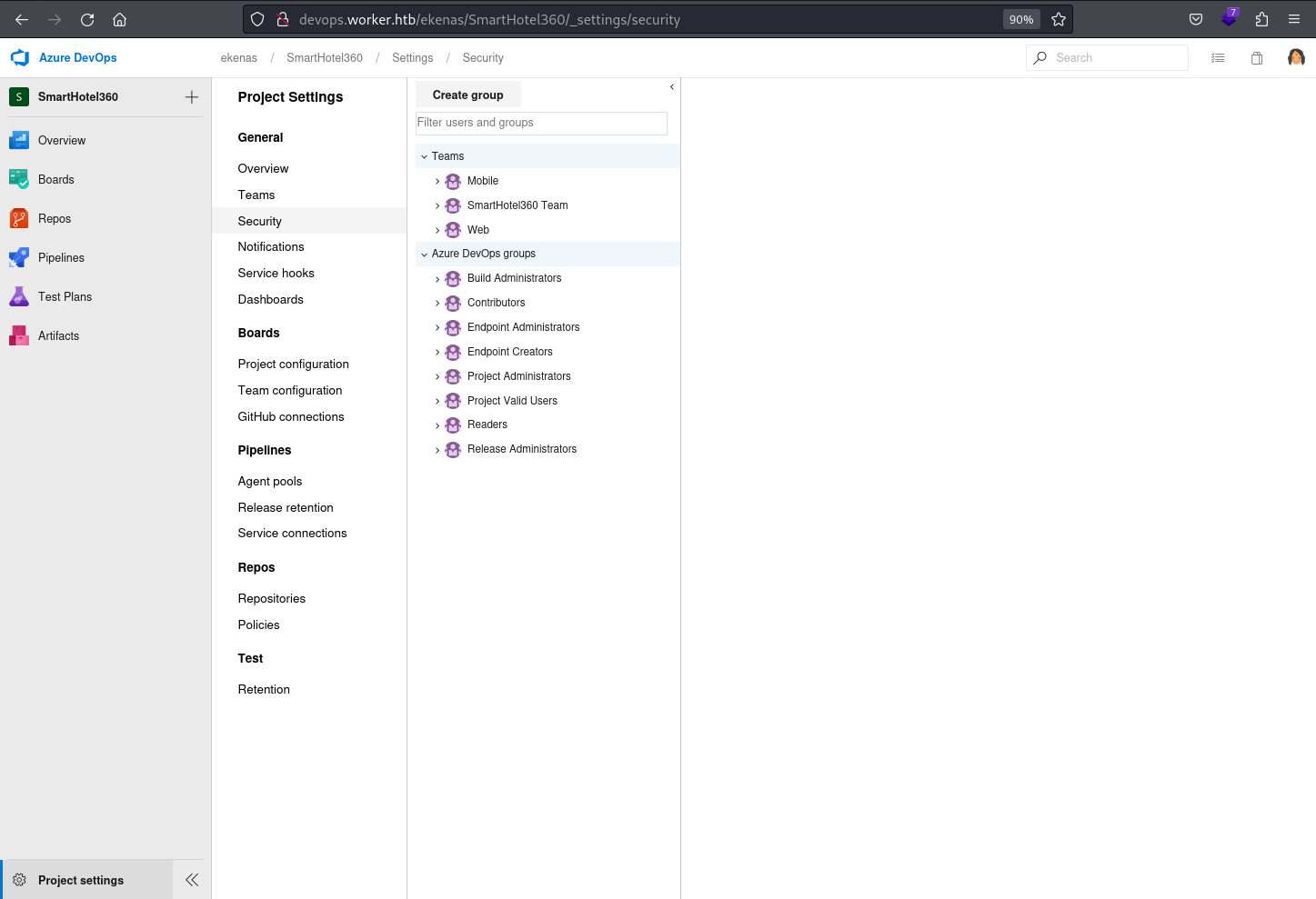Viewport: 1316px width, 899px height.
Task: Open the Boards hub icon
Action: coord(19,179)
